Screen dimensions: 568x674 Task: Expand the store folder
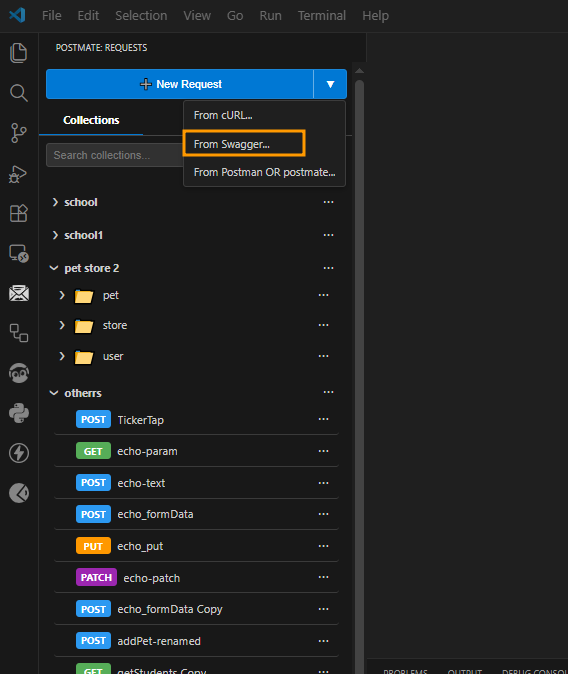[62, 325]
